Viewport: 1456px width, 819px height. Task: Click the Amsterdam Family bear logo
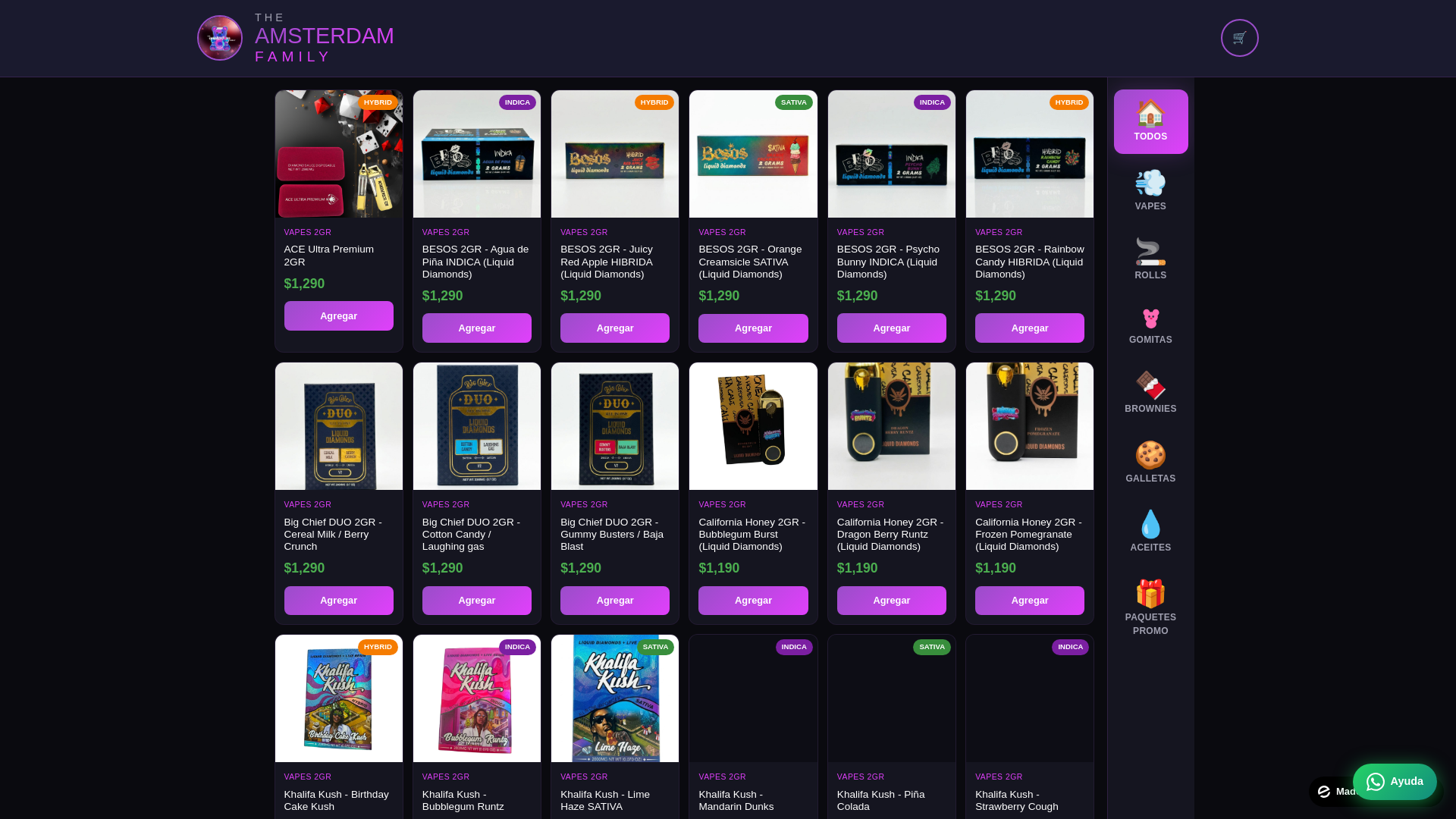click(220, 38)
